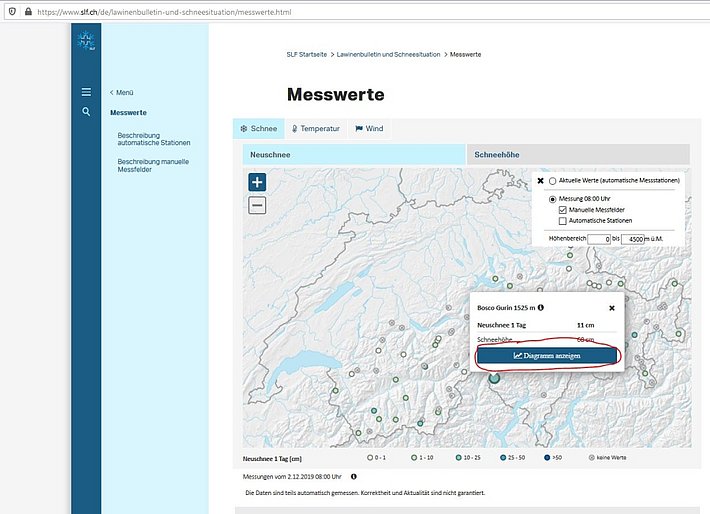Image resolution: width=710 pixels, height=514 pixels.
Task: Select Messung 08:00 Uhr radio option
Action: click(x=552, y=200)
